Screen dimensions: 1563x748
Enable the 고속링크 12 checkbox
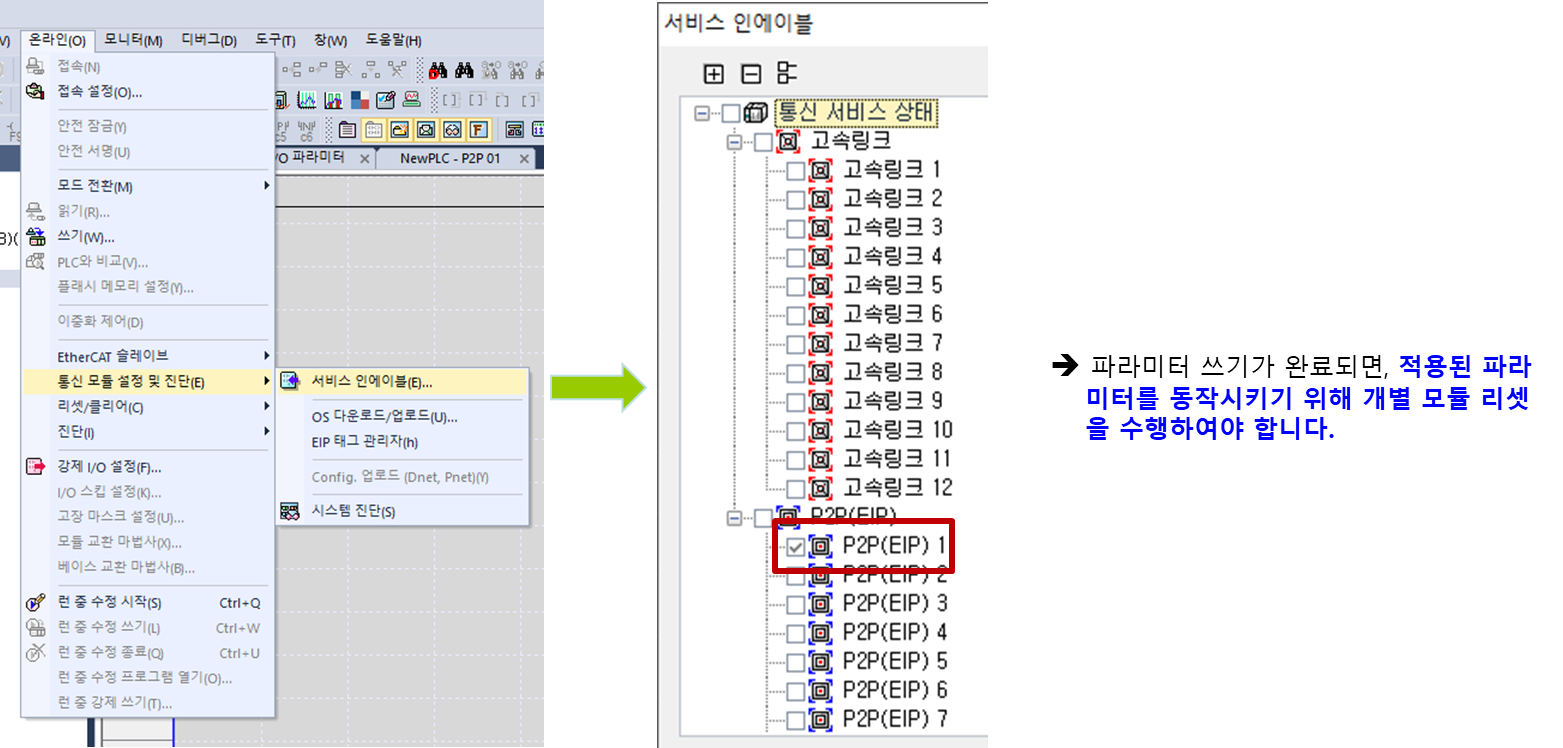(795, 489)
